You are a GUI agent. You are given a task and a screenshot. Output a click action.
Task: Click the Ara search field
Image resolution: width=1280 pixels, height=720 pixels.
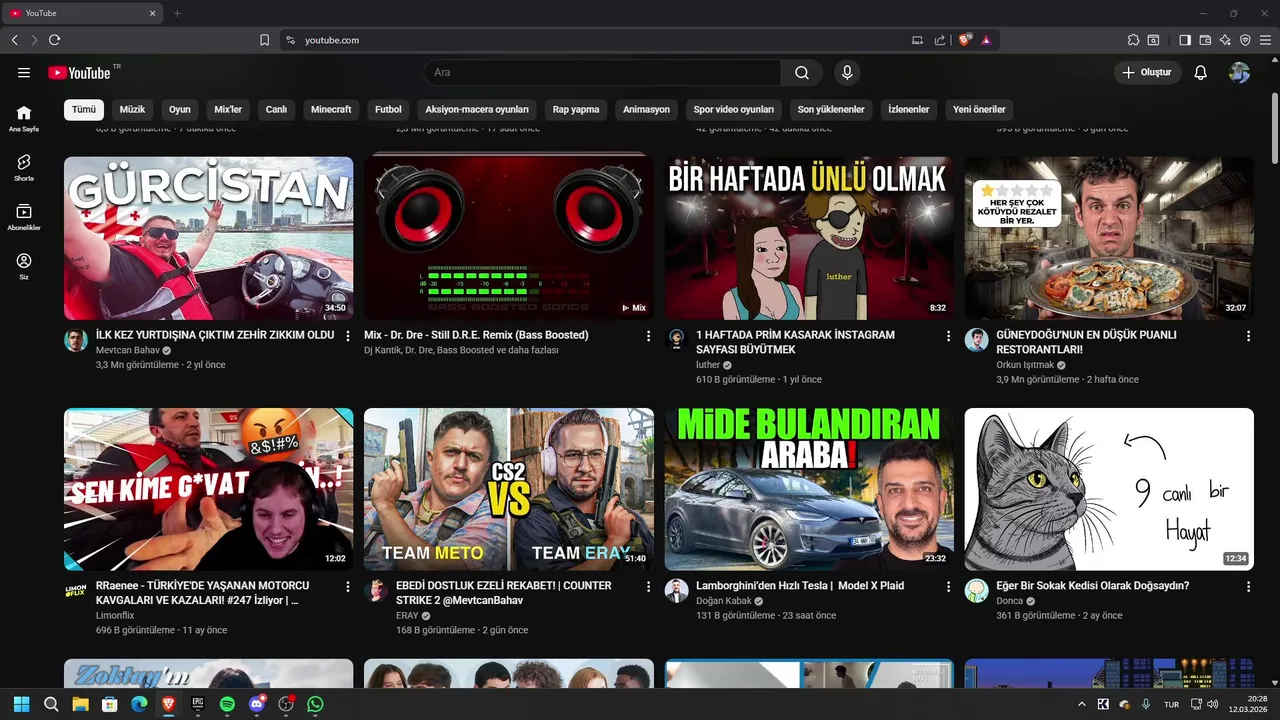[603, 73]
